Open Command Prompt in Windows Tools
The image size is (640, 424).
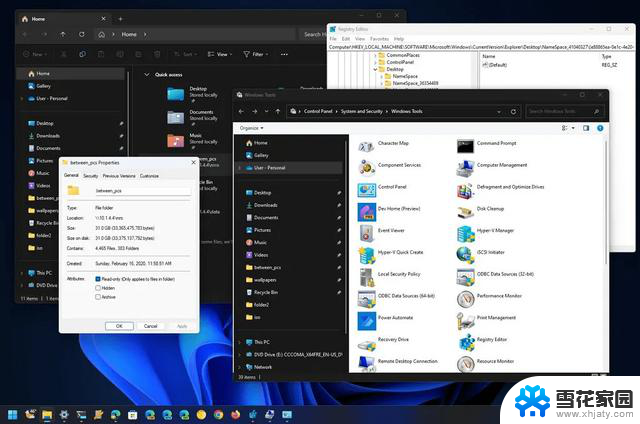[487, 145]
